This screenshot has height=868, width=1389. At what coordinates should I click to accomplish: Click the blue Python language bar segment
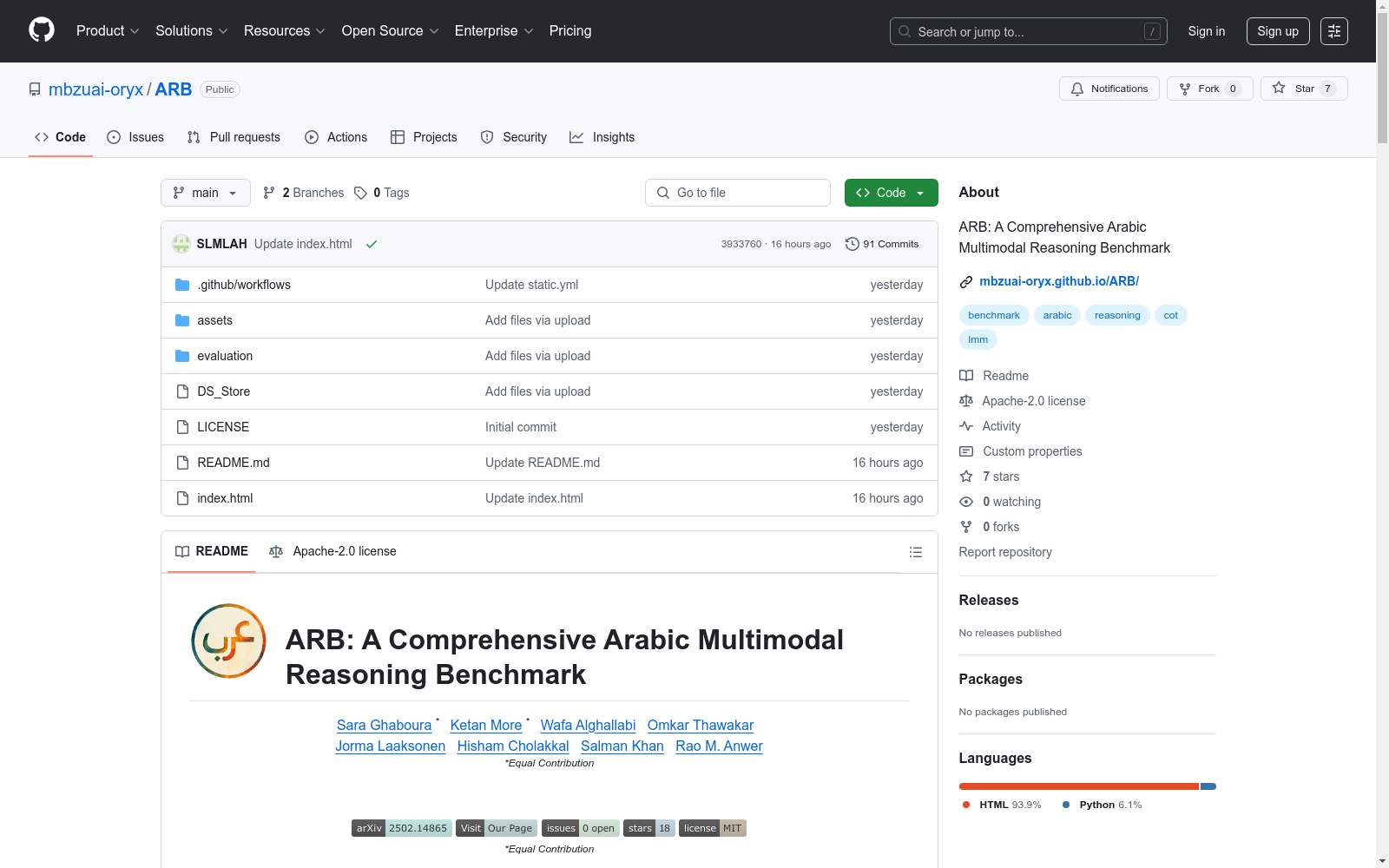[x=1208, y=786]
